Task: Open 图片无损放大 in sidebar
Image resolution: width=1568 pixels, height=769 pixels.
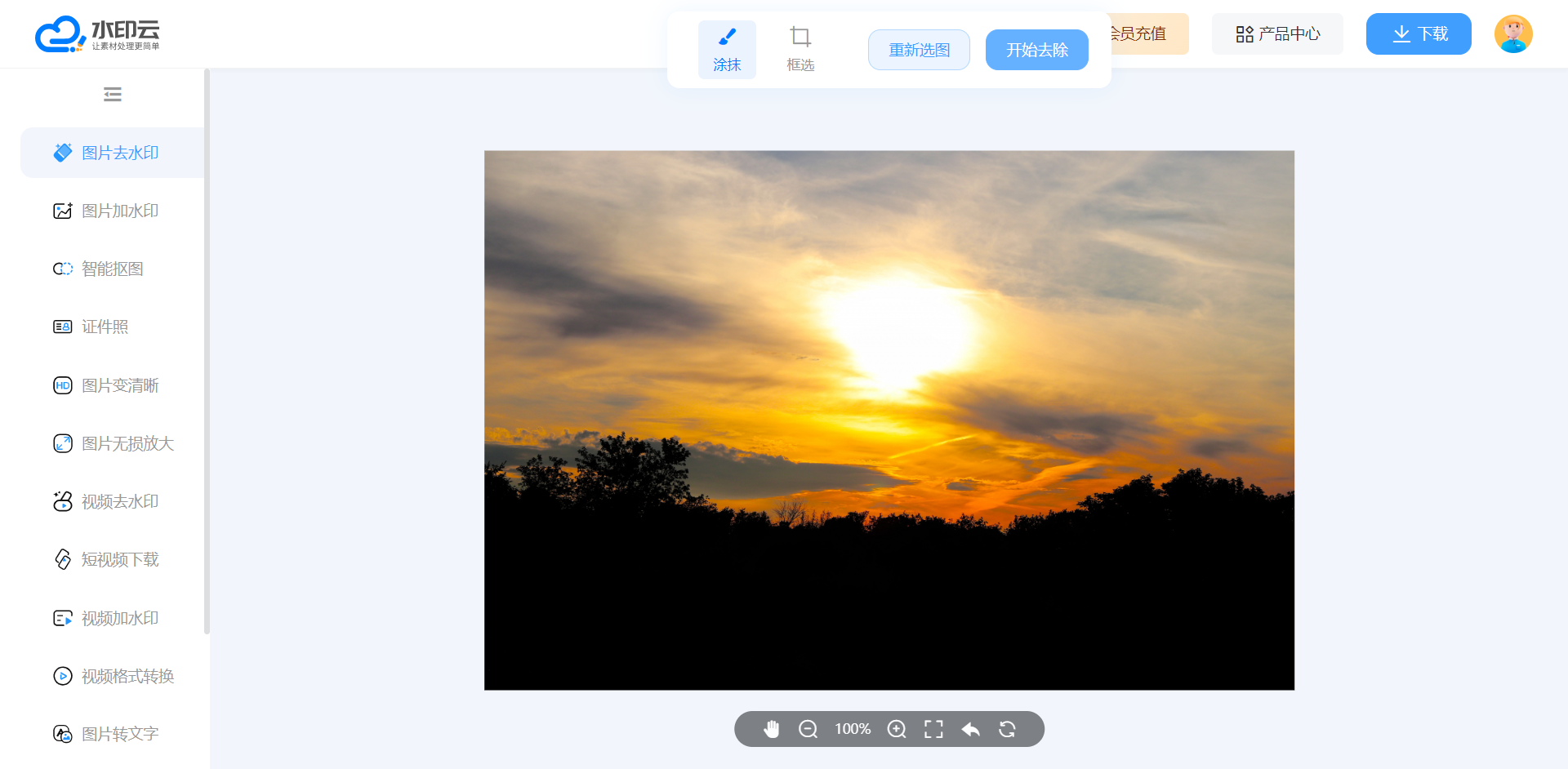Action: pyautogui.click(x=113, y=443)
